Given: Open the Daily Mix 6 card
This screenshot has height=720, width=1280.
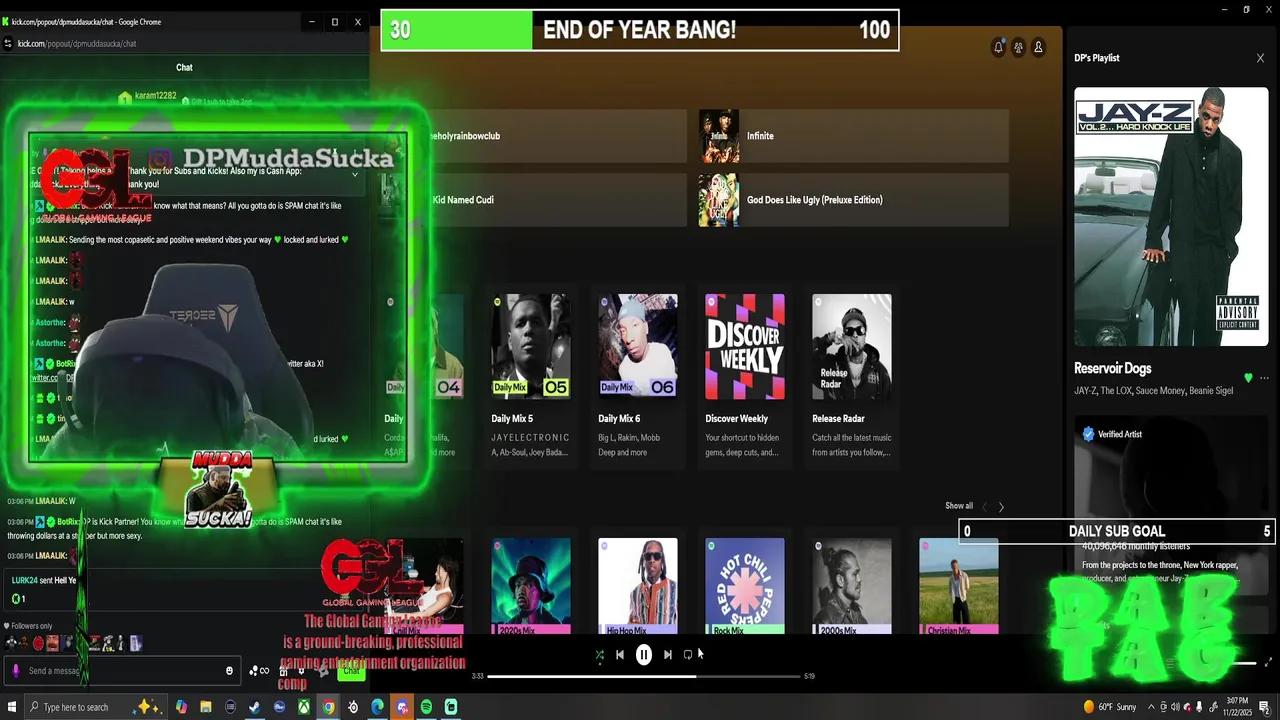Looking at the screenshot, I should [x=638, y=377].
